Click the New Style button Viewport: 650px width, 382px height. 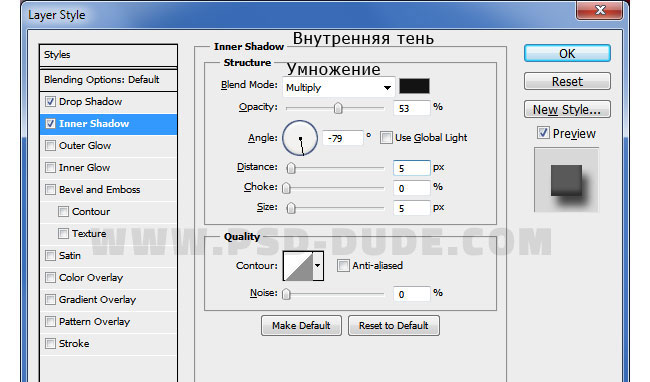[567, 109]
